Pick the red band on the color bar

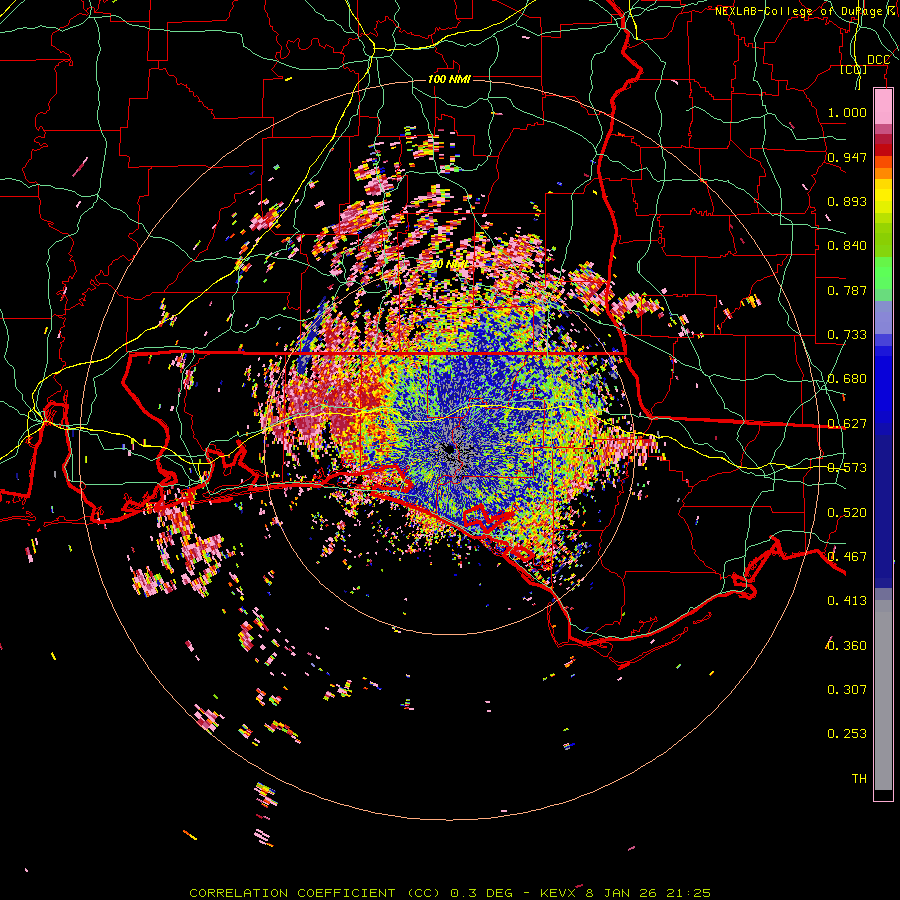[883, 150]
